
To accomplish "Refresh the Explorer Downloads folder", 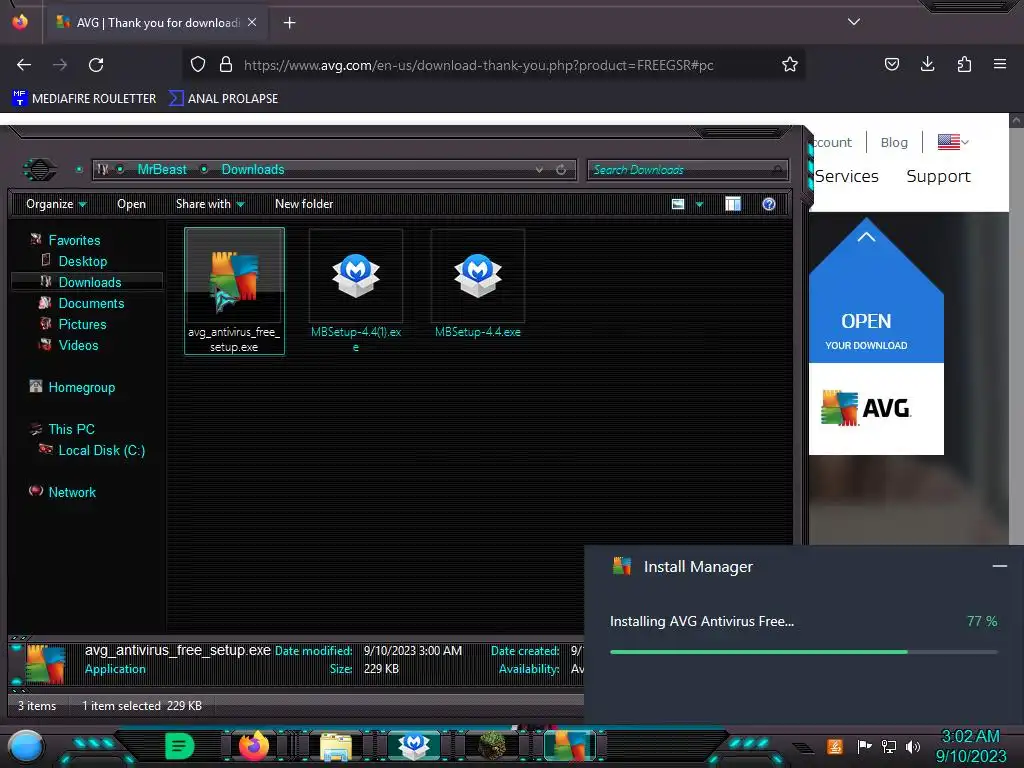I will pos(561,170).
